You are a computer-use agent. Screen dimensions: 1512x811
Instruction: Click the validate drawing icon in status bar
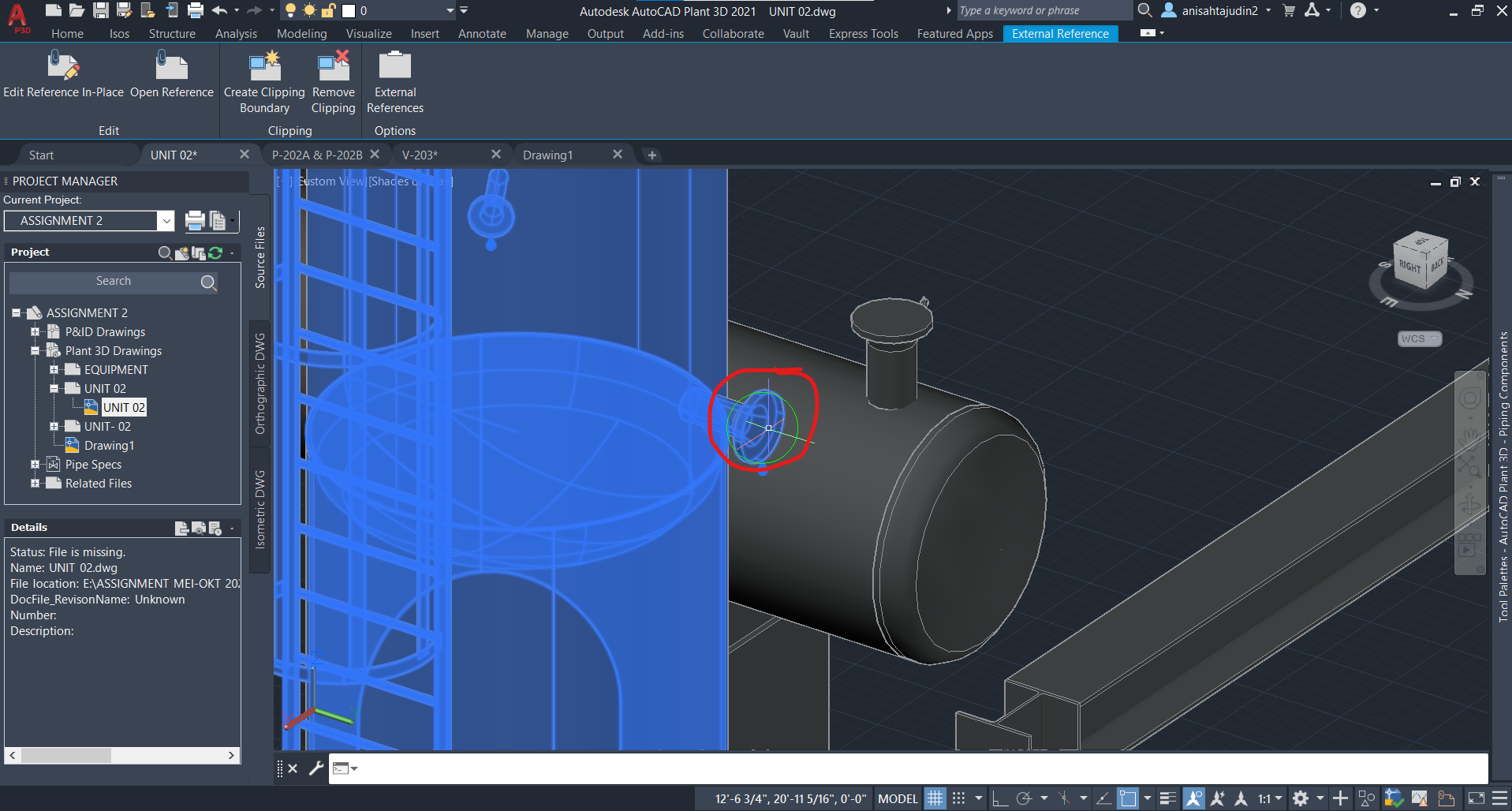(1394, 798)
